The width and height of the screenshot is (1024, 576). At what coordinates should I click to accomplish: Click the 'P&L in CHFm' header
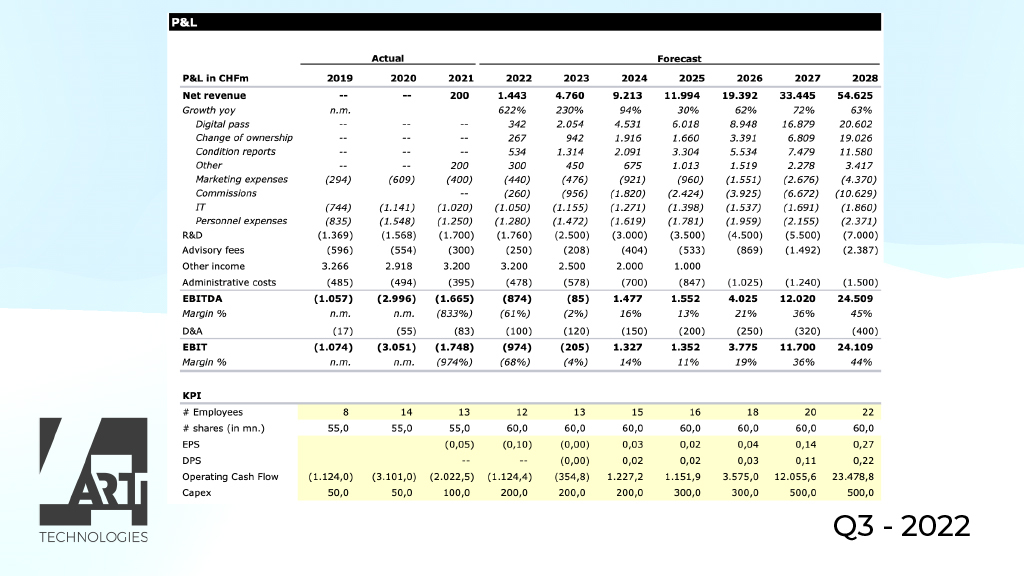click(216, 78)
